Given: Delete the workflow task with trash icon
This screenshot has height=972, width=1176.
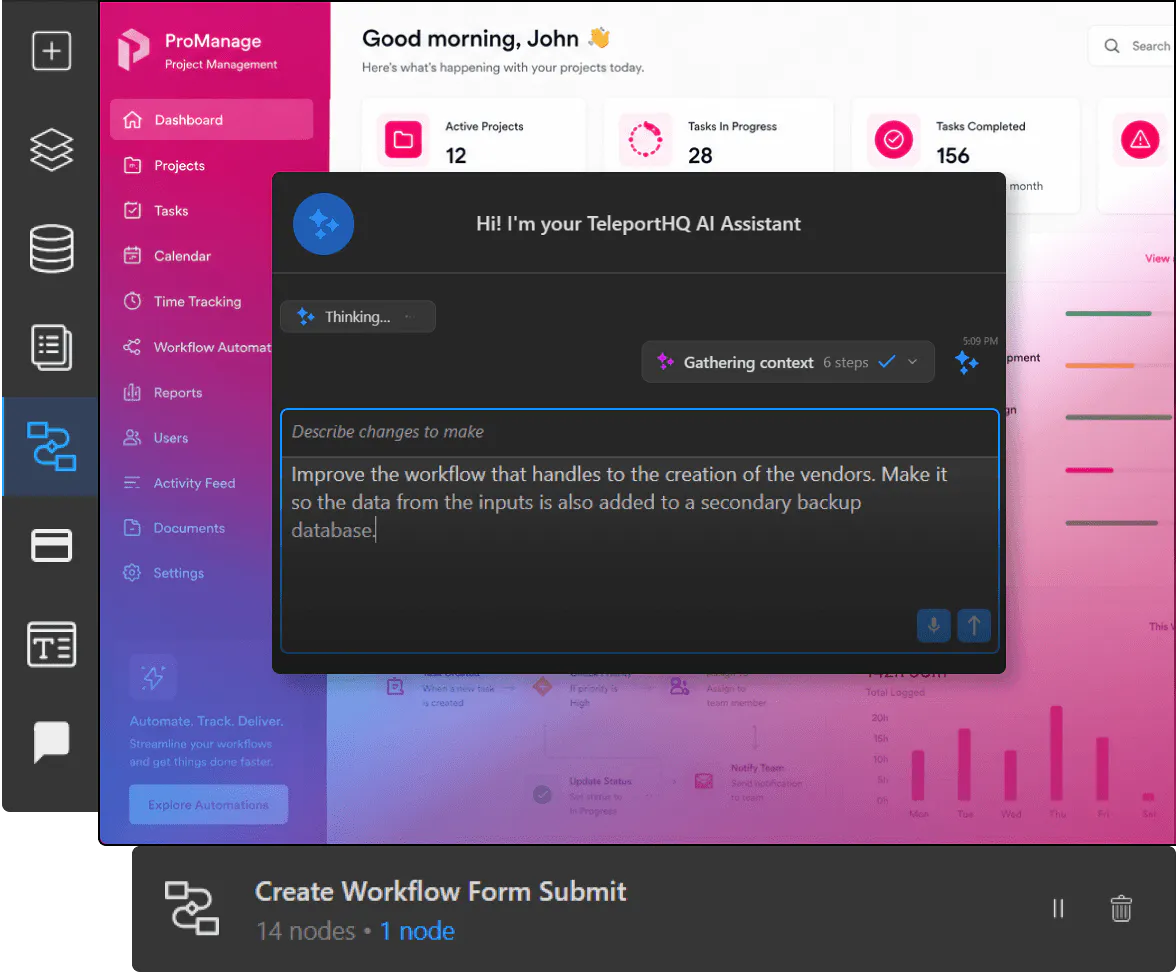Looking at the screenshot, I should pyautogui.click(x=1121, y=908).
